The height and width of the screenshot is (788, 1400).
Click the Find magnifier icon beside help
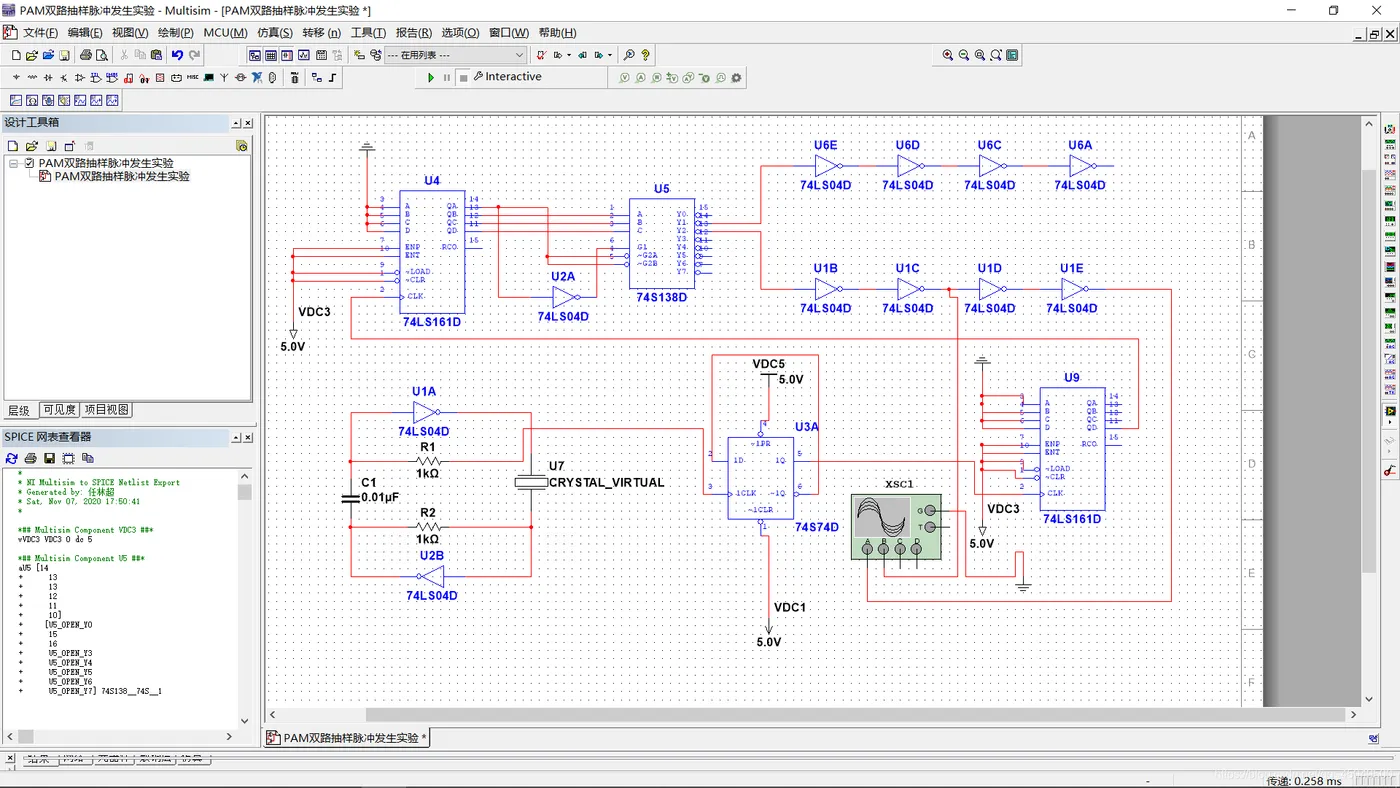(629, 55)
